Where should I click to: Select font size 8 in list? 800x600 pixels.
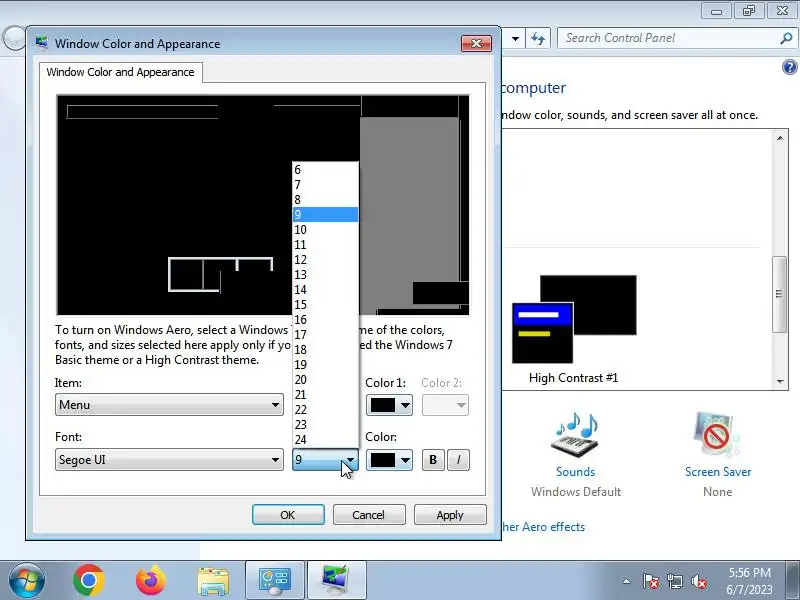tap(325, 199)
